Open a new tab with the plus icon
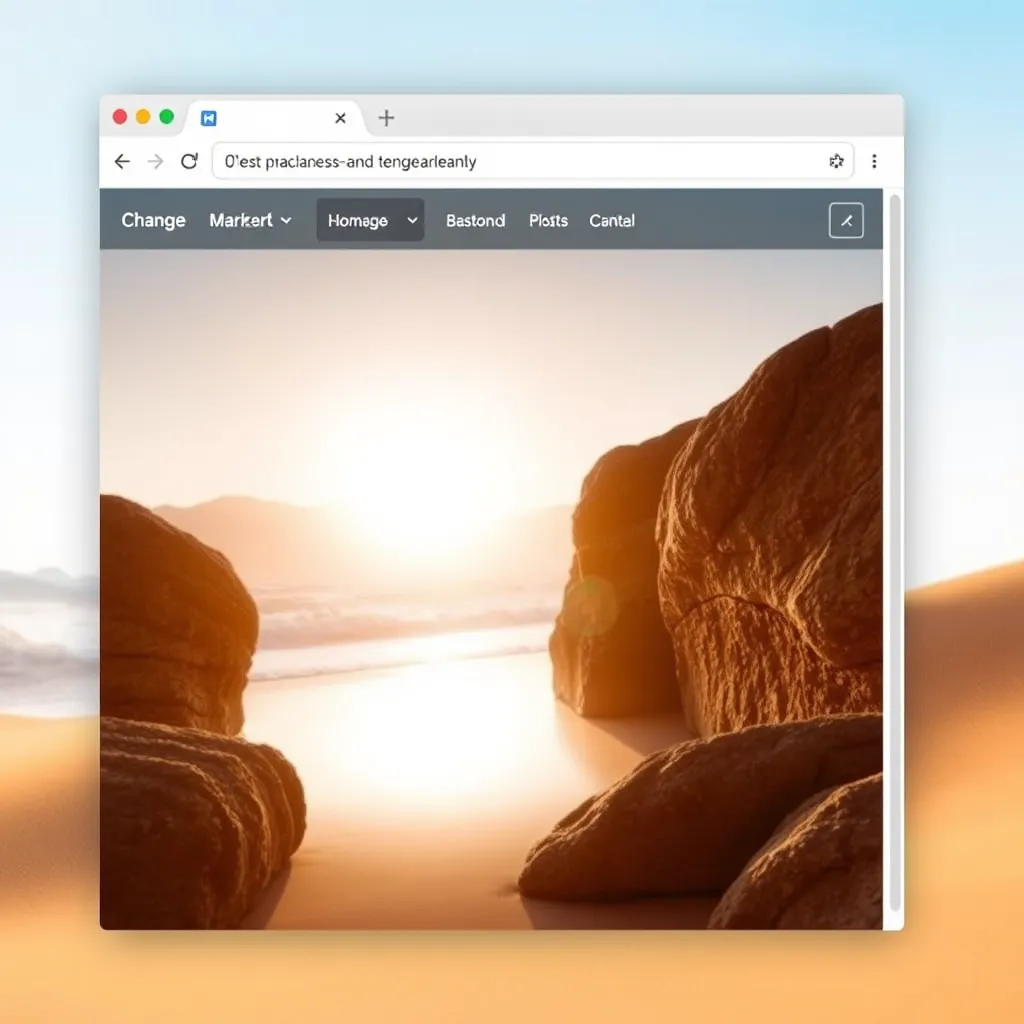Screen dimensions: 1024x1024 point(386,118)
